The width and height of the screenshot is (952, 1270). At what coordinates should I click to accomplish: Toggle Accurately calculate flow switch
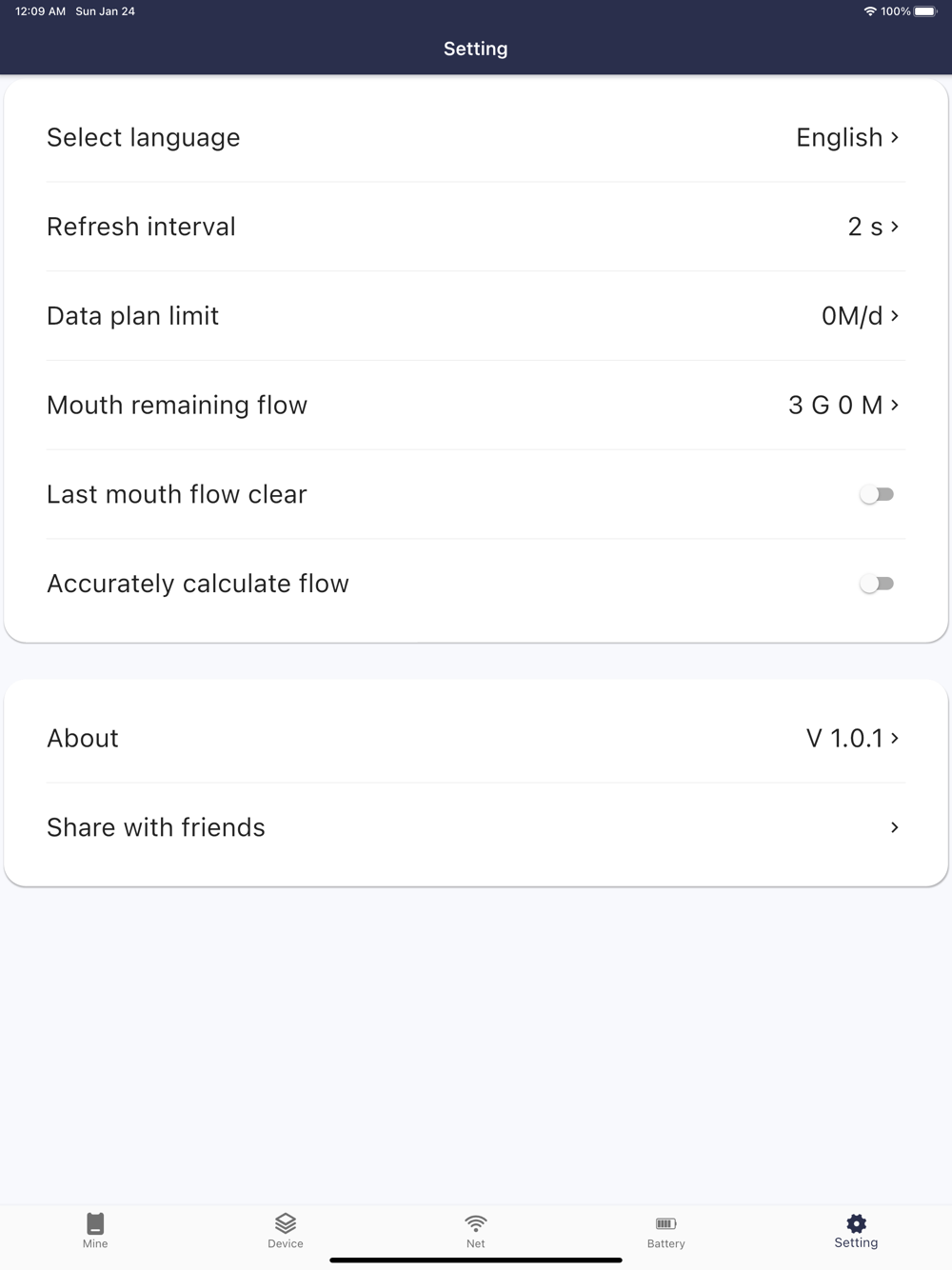click(x=876, y=584)
